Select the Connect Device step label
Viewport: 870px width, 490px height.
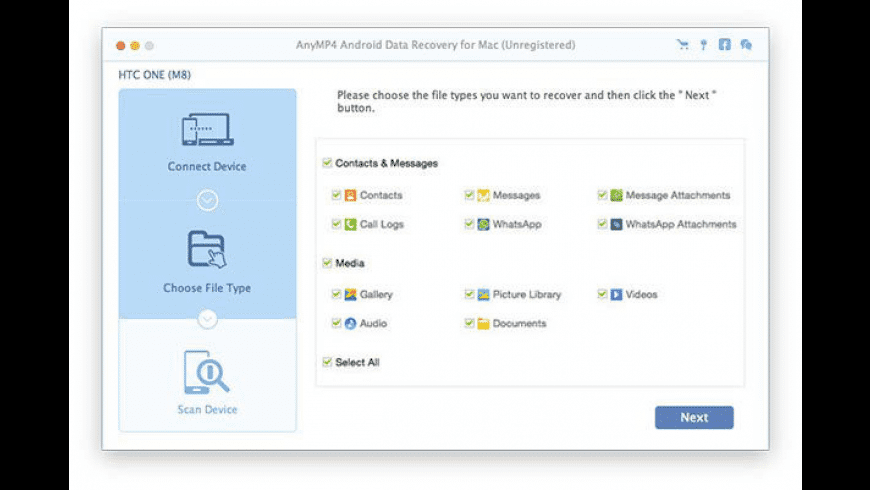(x=207, y=166)
